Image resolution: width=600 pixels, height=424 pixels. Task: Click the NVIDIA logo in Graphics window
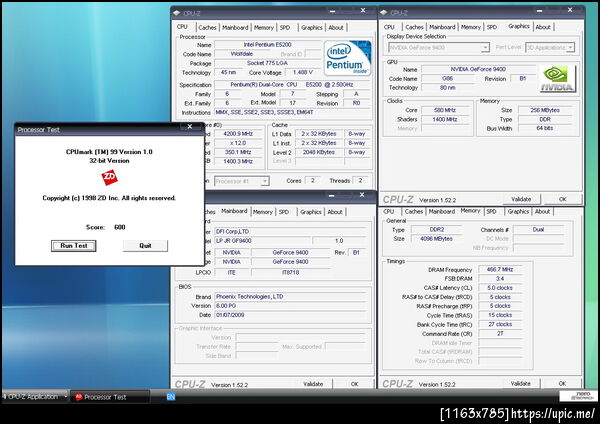click(557, 78)
